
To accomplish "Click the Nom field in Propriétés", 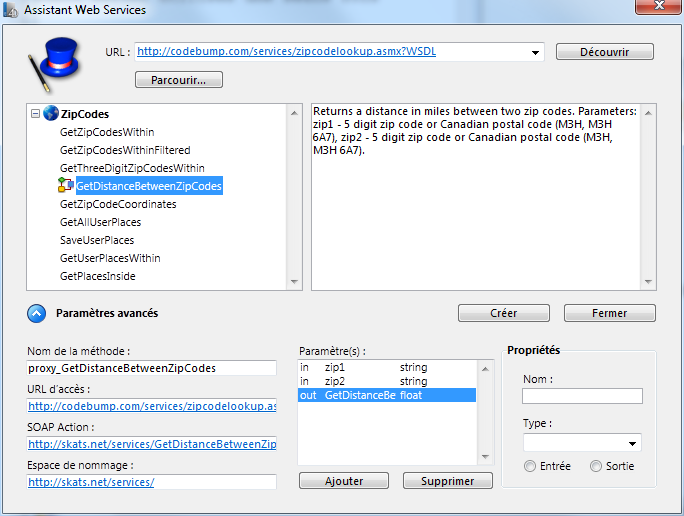I will (582, 396).
